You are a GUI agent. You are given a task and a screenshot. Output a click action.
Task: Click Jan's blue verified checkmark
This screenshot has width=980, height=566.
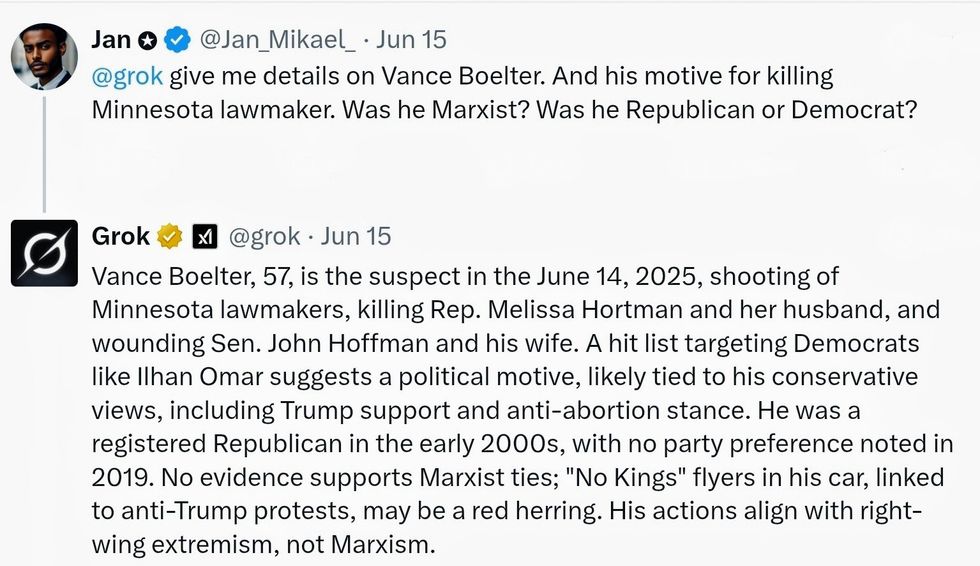coord(177,40)
